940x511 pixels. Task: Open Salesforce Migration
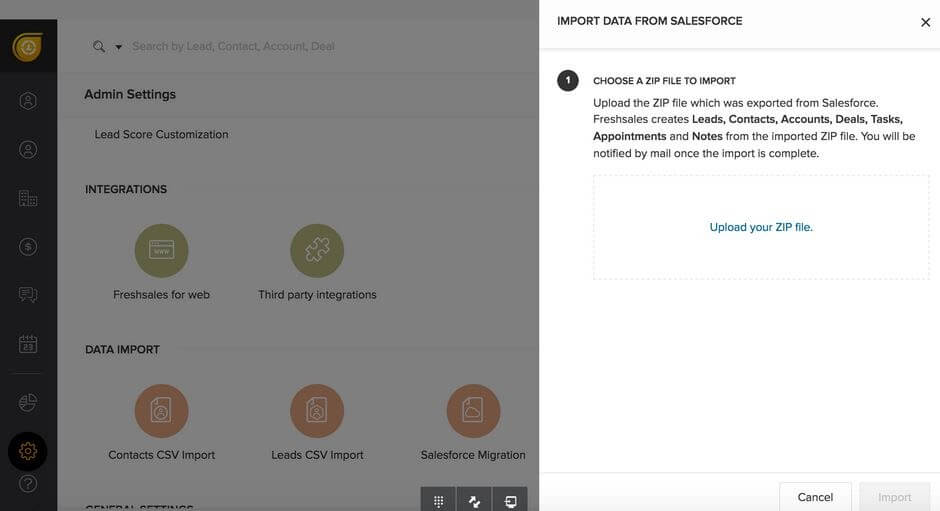click(473, 411)
